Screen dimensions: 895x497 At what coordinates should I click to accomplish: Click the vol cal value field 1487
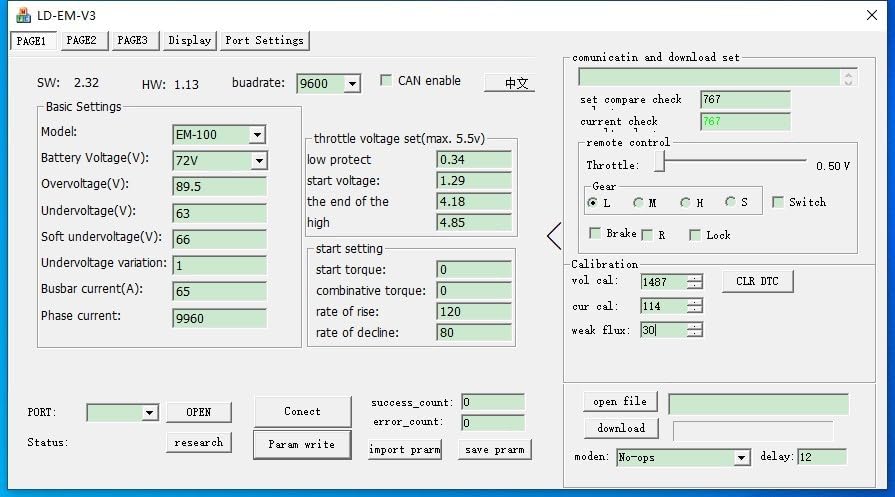click(x=664, y=282)
